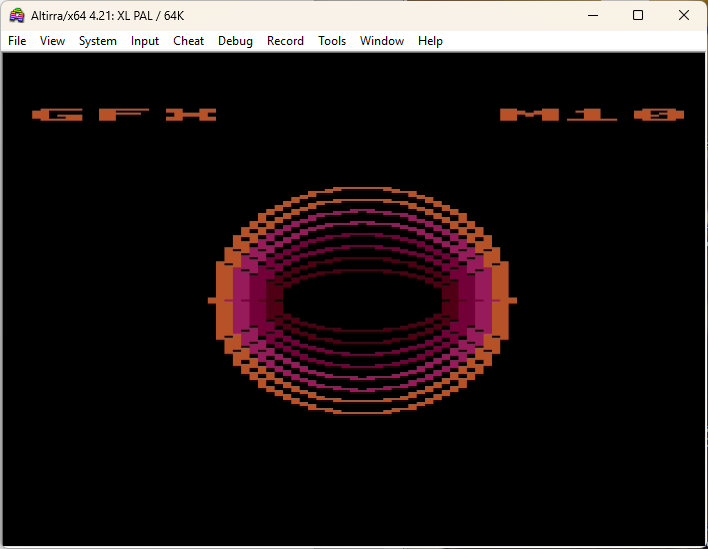Maximize the Altirra window
708x549 pixels.
coord(638,15)
